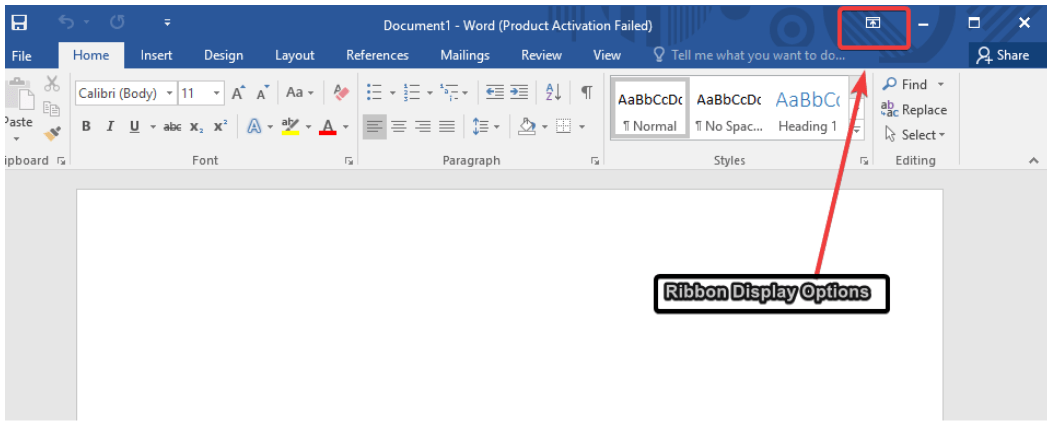Open the Underline style dropdown arrow
Viewport: 1050px width, 424px height.
[x=152, y=127]
